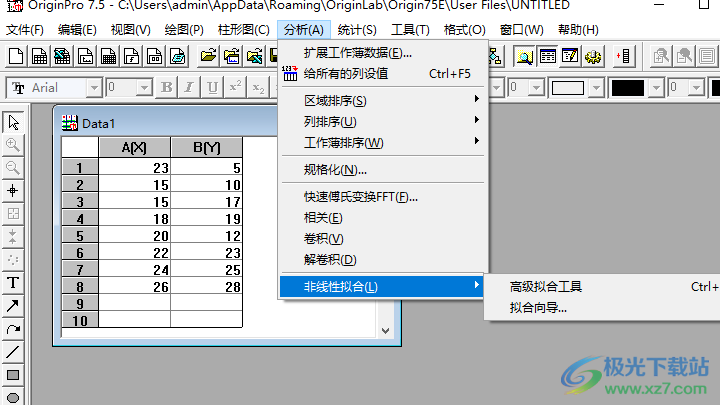720x405 pixels.
Task: Open the 工具(T) menu
Action: [410, 30]
